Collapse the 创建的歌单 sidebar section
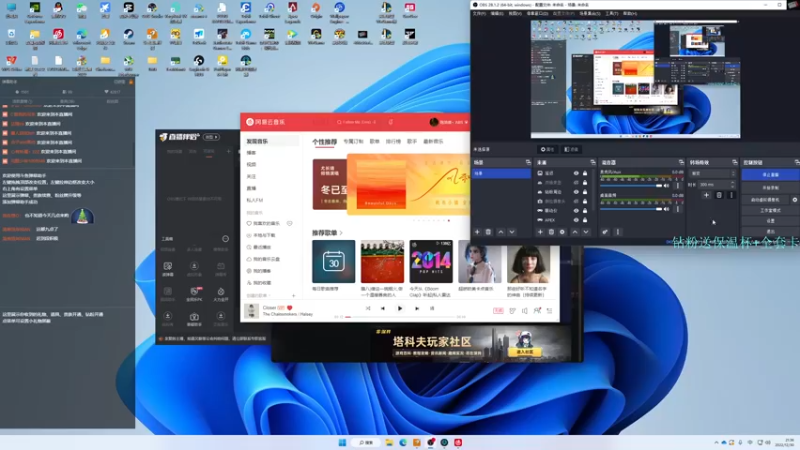This screenshot has width=800, height=450. point(258,295)
